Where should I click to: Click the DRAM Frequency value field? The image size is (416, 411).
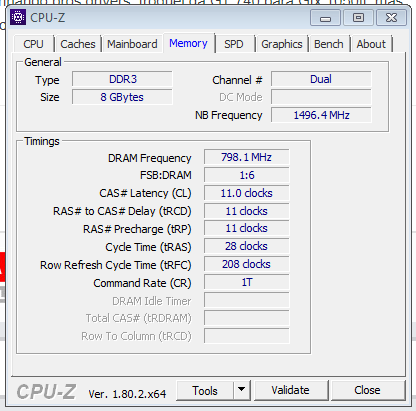pos(246,157)
